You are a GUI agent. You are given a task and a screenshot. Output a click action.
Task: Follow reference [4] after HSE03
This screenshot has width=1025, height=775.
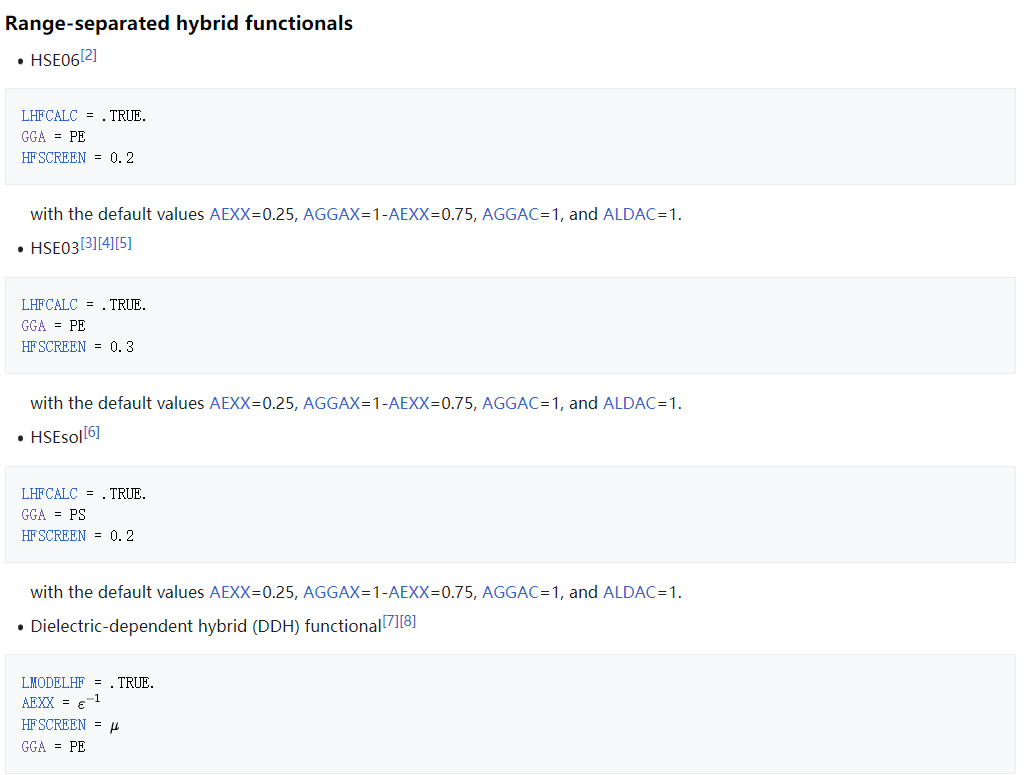pyautogui.click(x=106, y=244)
